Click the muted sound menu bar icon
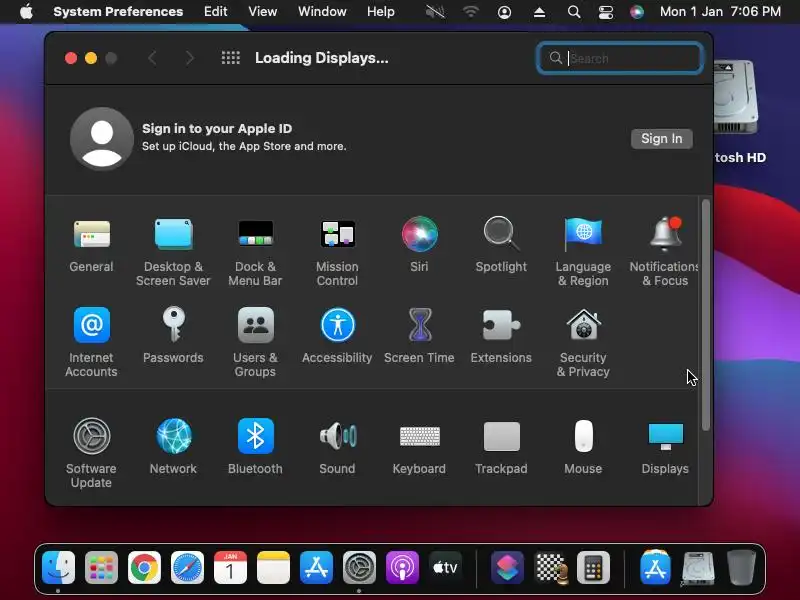The width and height of the screenshot is (800, 600). (435, 12)
